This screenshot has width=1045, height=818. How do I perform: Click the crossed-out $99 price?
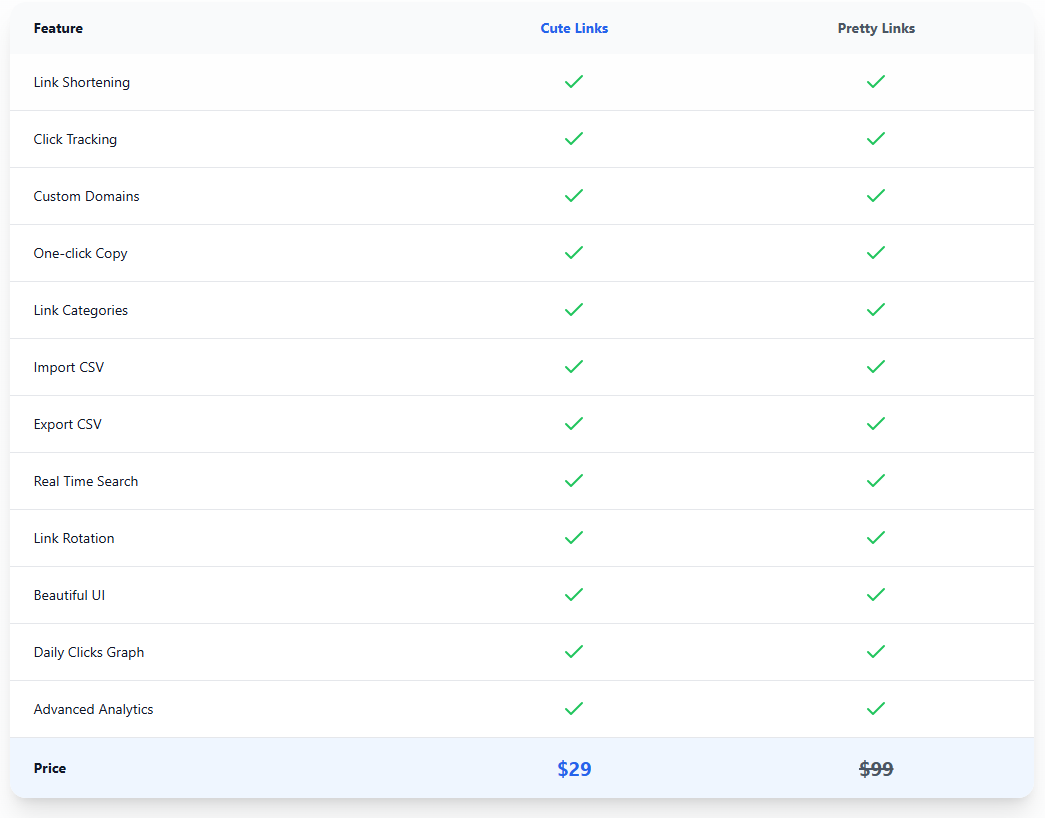[x=876, y=769]
